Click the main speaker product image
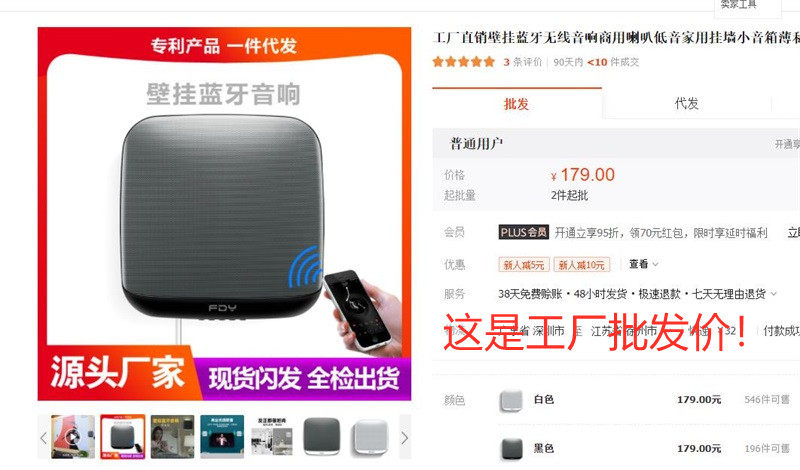Image resolution: width=800 pixels, height=470 pixels. (224, 214)
